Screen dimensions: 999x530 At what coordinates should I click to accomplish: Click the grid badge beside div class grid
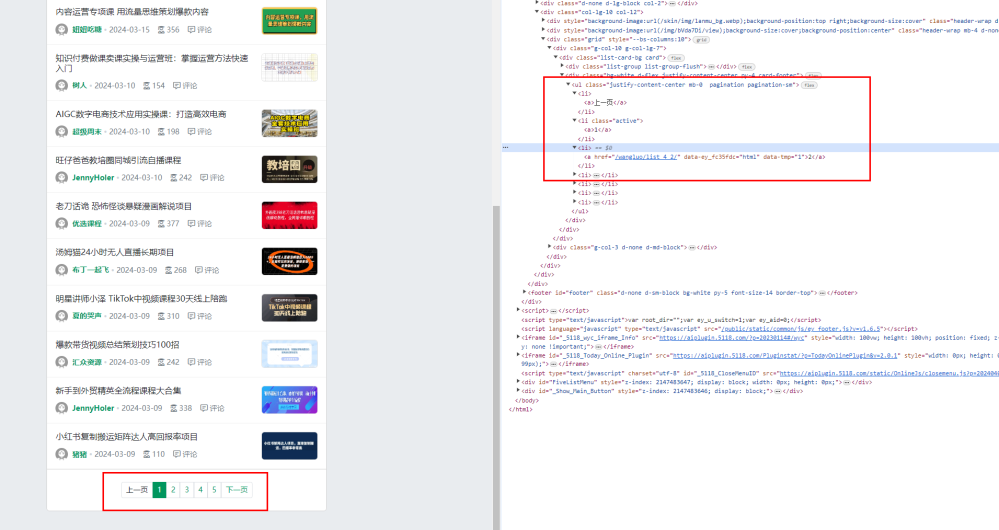point(701,39)
